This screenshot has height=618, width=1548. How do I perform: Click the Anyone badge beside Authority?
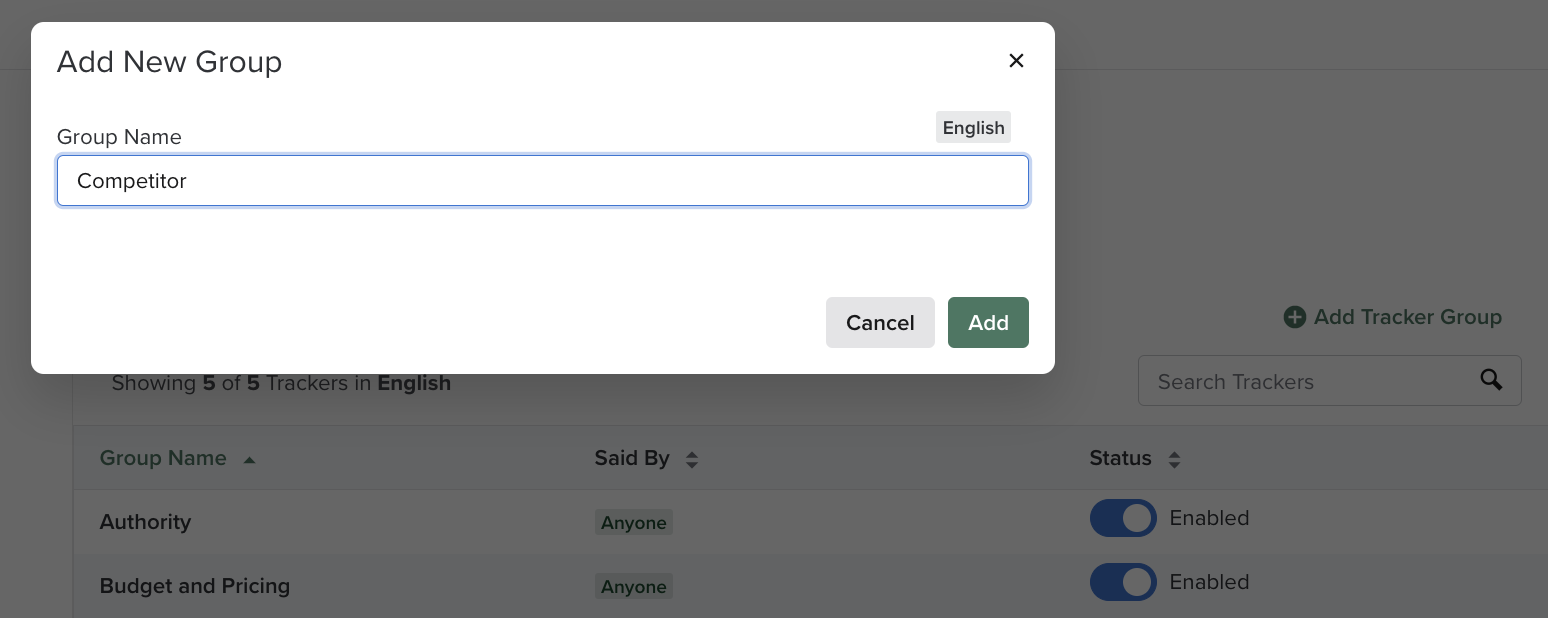pyautogui.click(x=633, y=521)
